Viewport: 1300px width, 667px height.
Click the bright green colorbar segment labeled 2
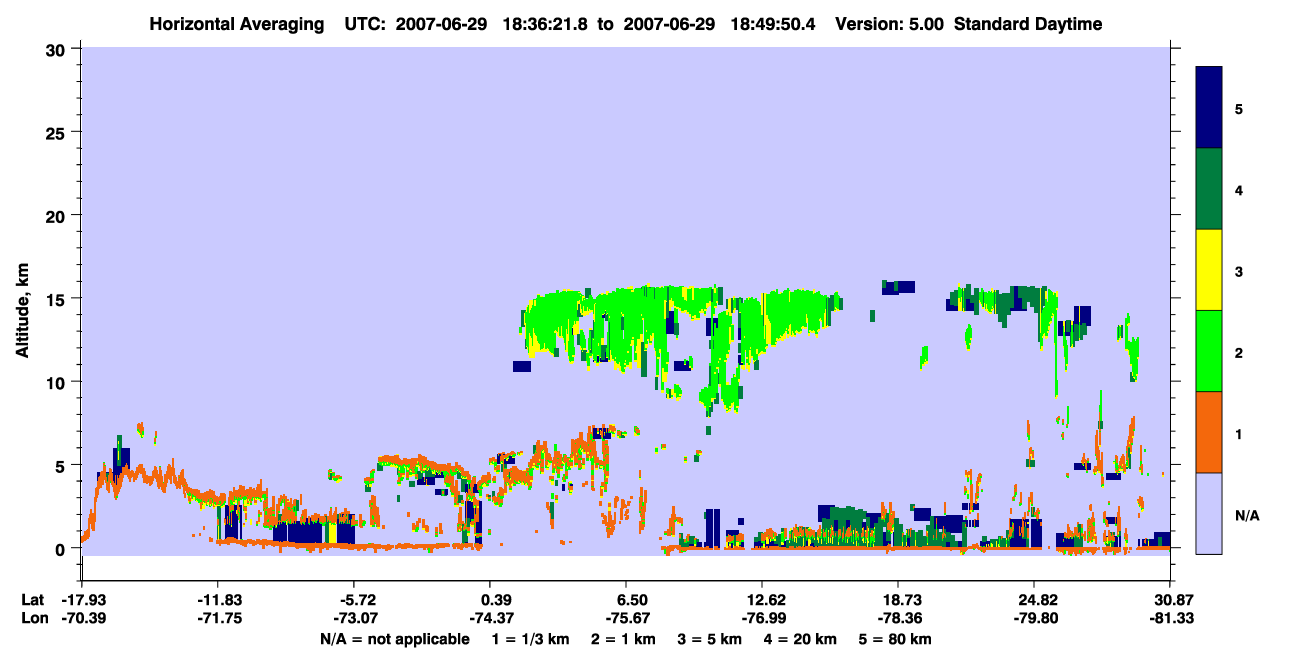(1209, 351)
